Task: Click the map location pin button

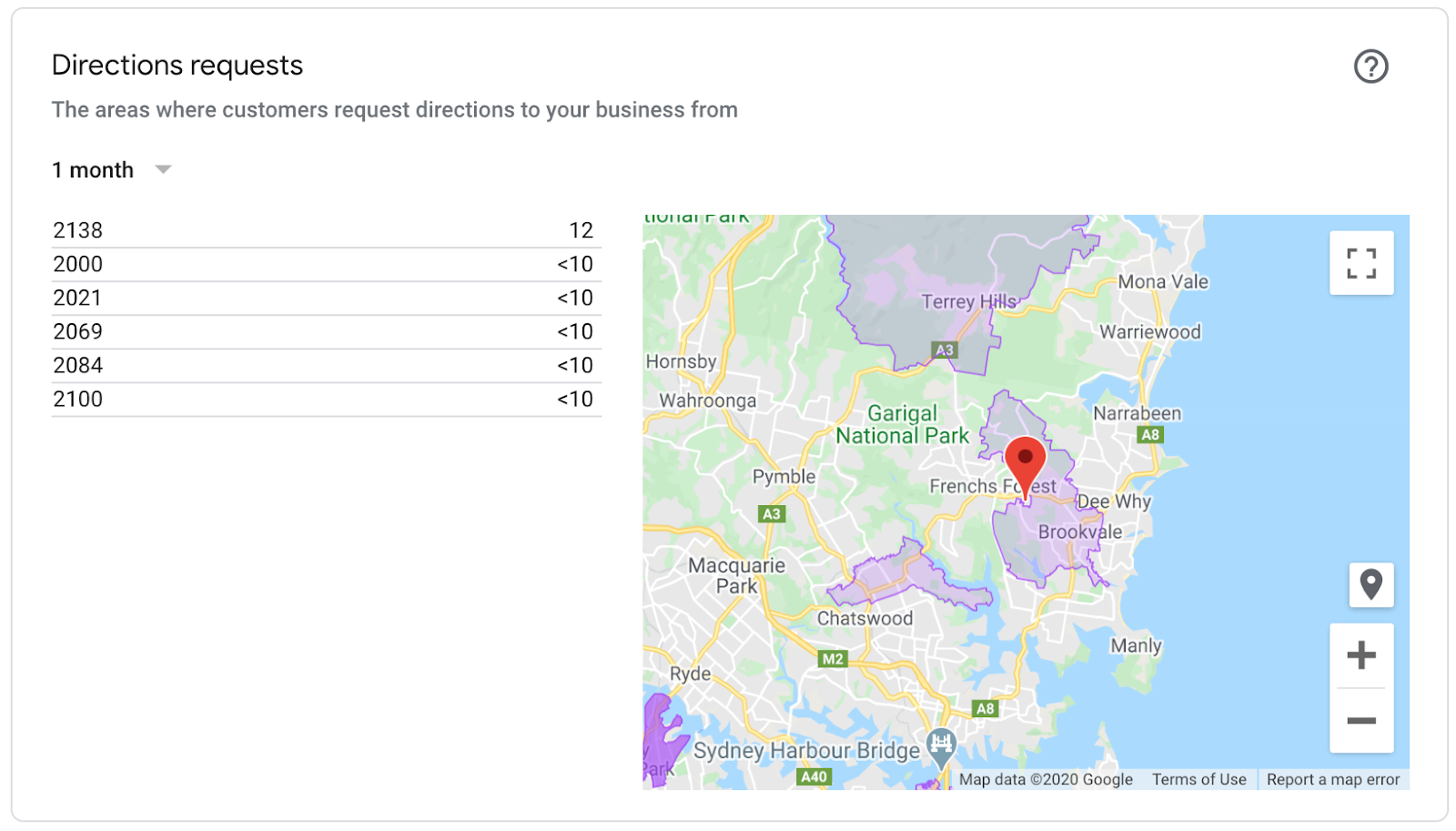Action: 1370,584
